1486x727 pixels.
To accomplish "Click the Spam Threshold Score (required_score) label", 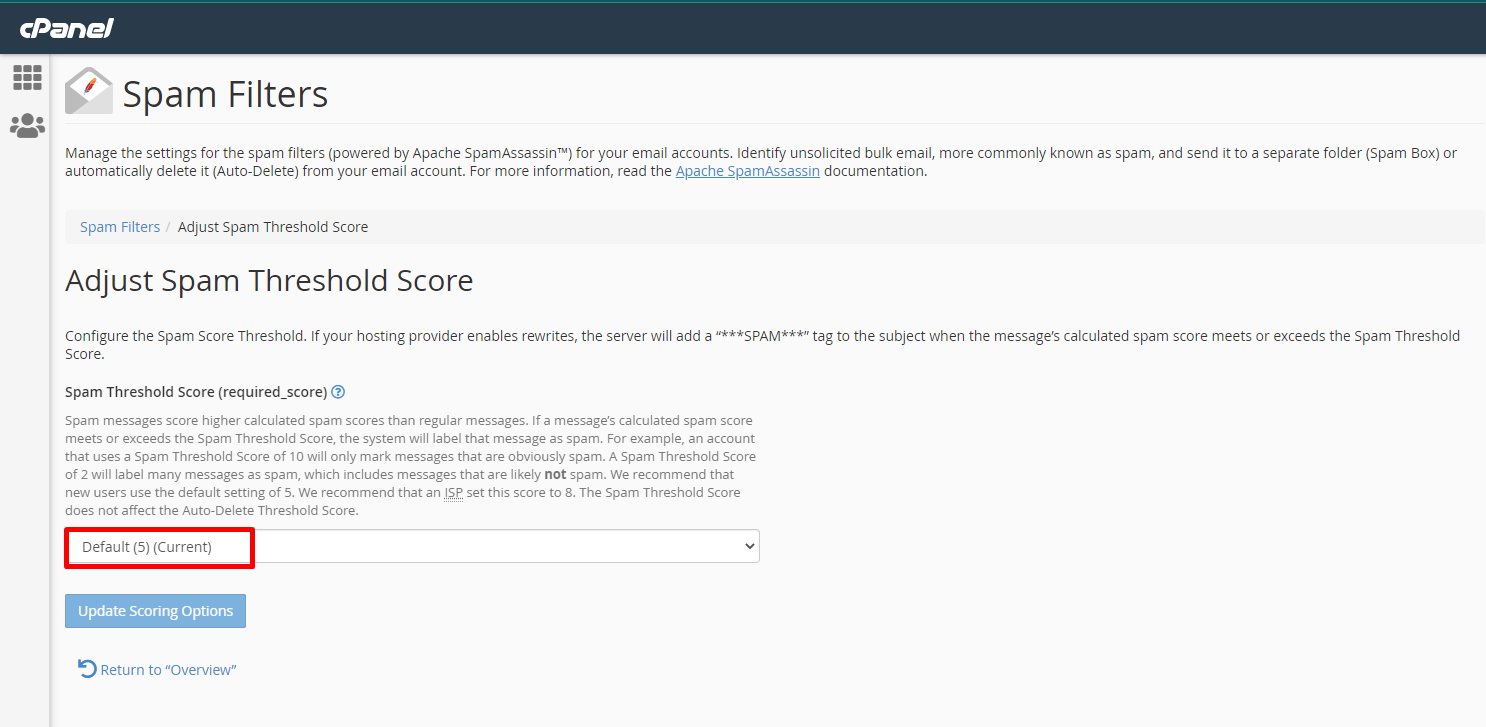I will (x=196, y=392).
